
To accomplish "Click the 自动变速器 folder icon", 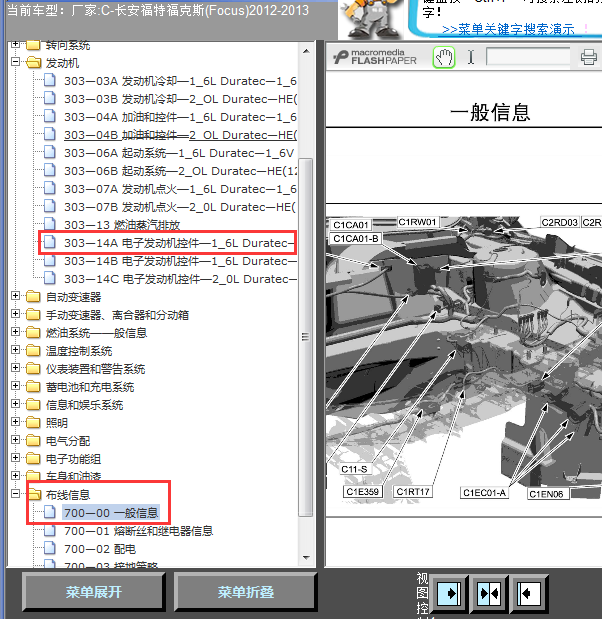I will (x=34, y=296).
